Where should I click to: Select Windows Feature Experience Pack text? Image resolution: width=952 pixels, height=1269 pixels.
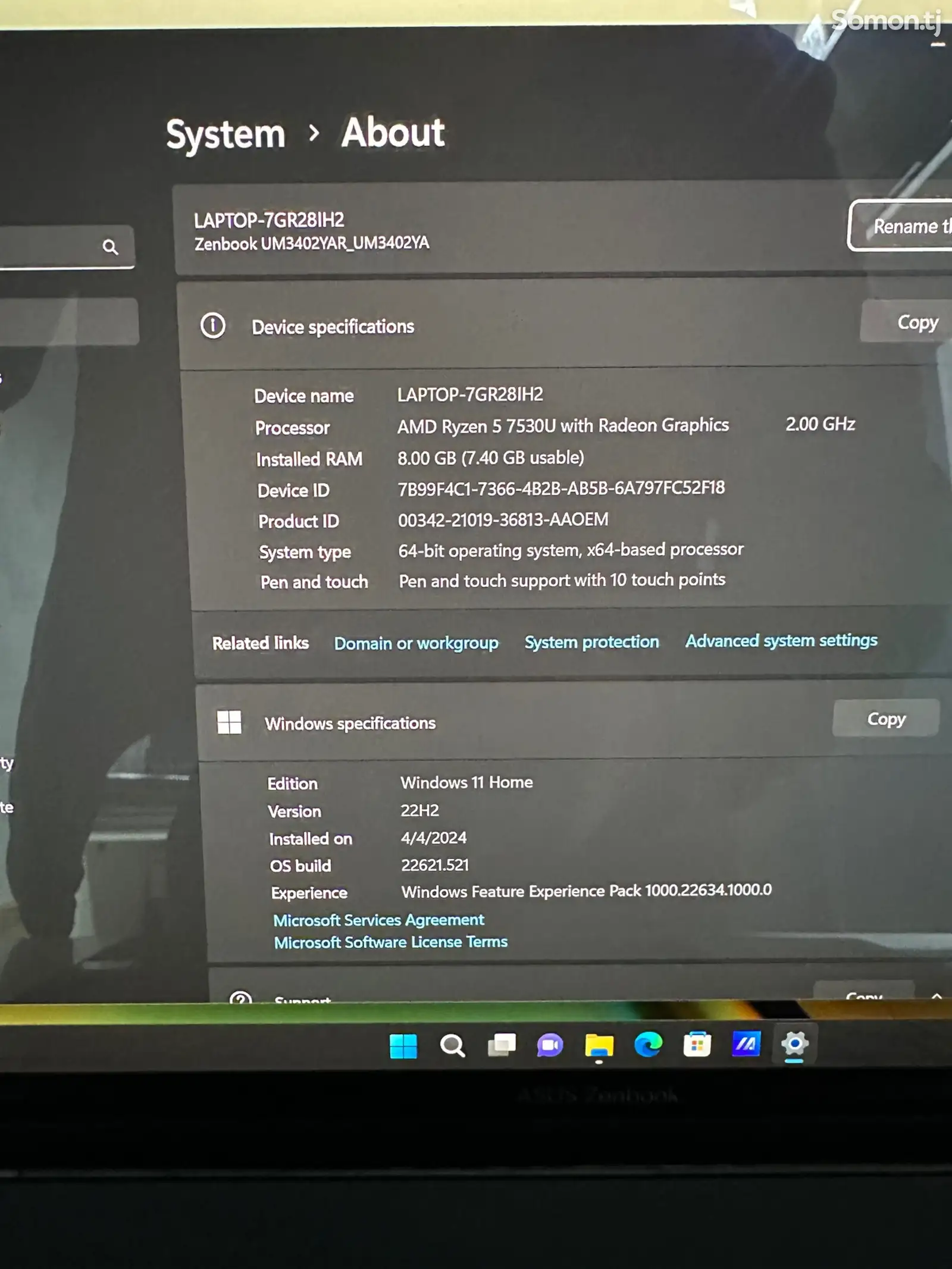pos(586,891)
